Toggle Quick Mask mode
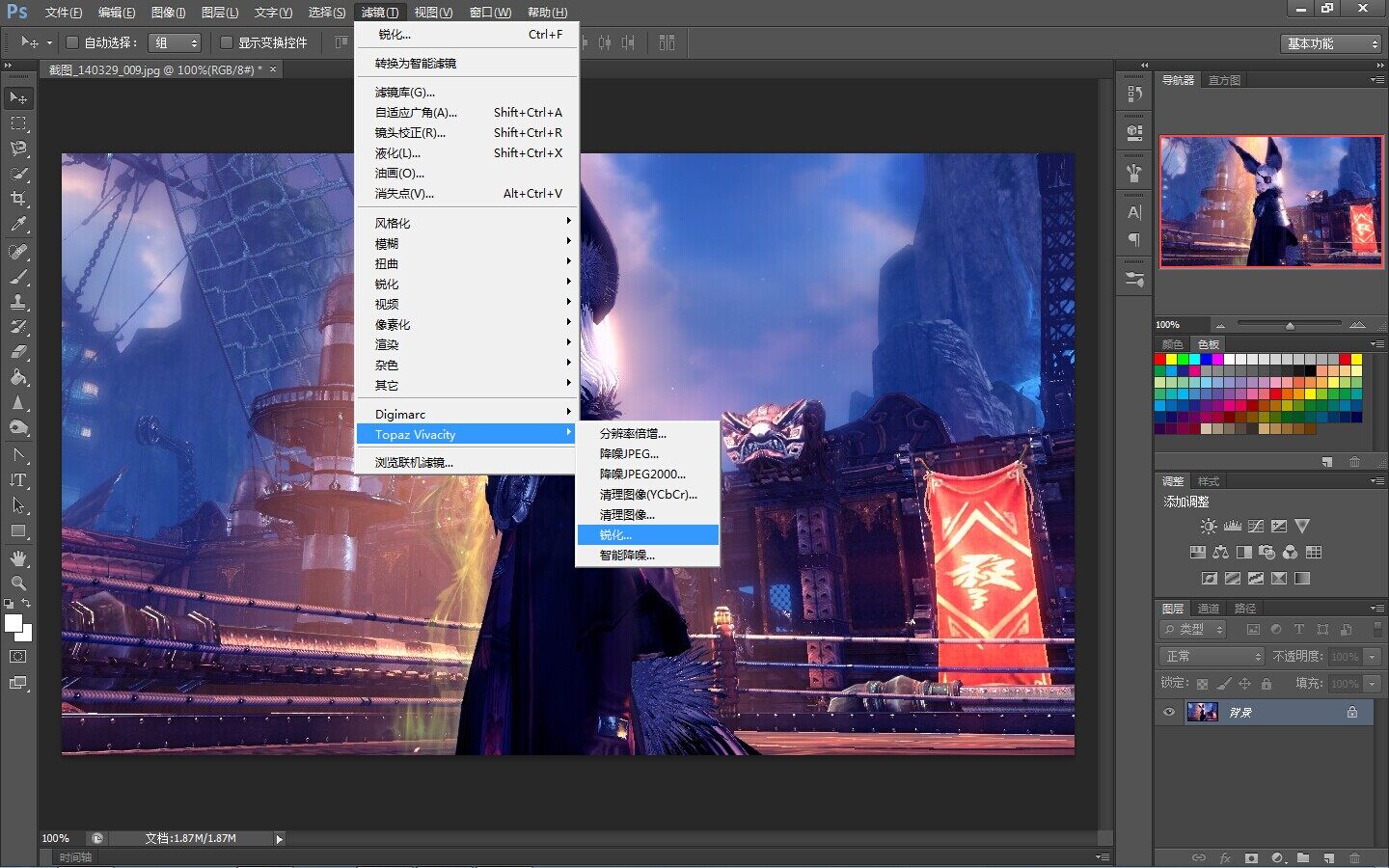Screen dimensions: 1389x868 tap(18, 657)
